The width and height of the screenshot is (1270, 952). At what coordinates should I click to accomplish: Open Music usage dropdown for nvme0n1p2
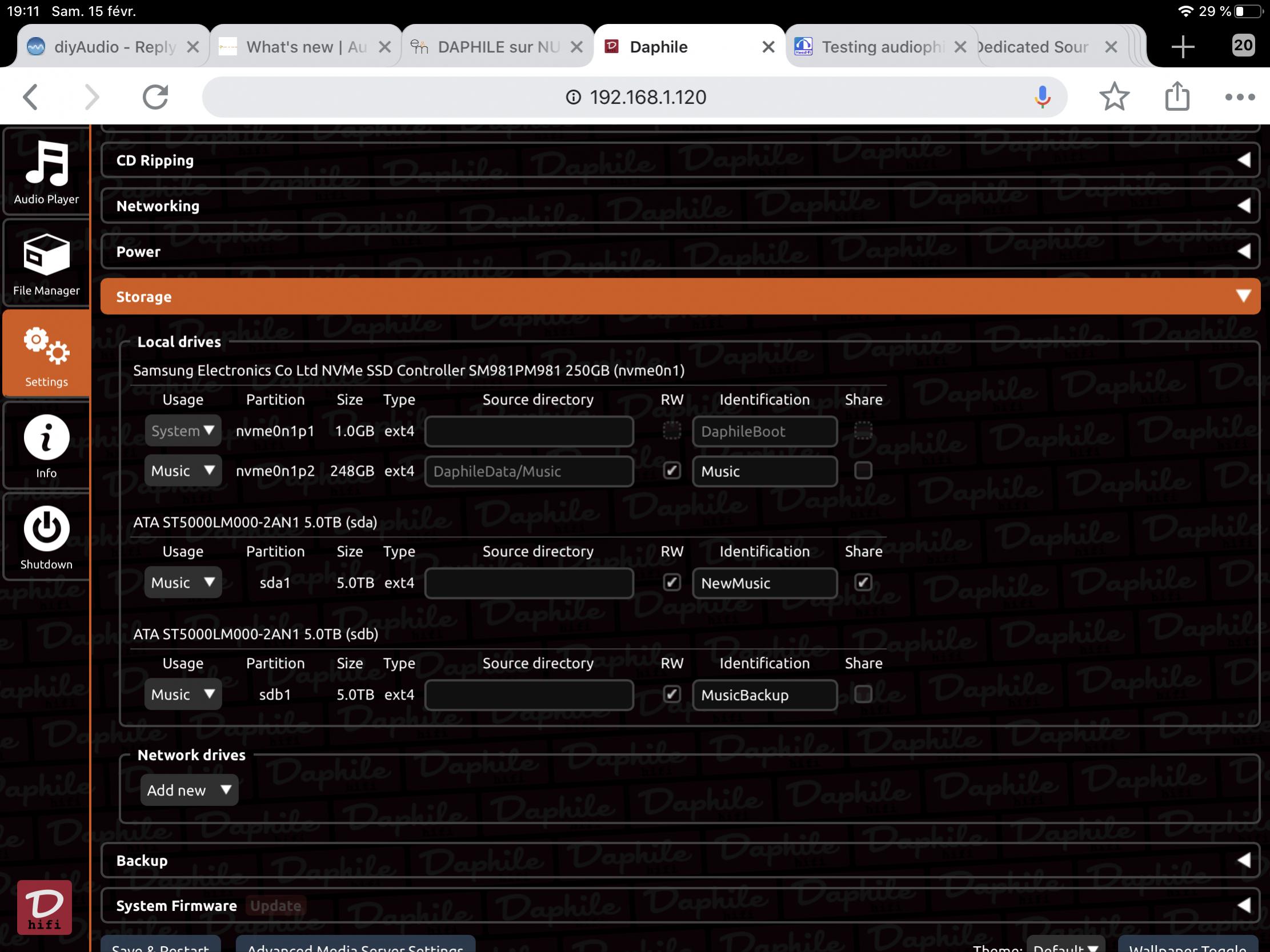[x=183, y=471]
